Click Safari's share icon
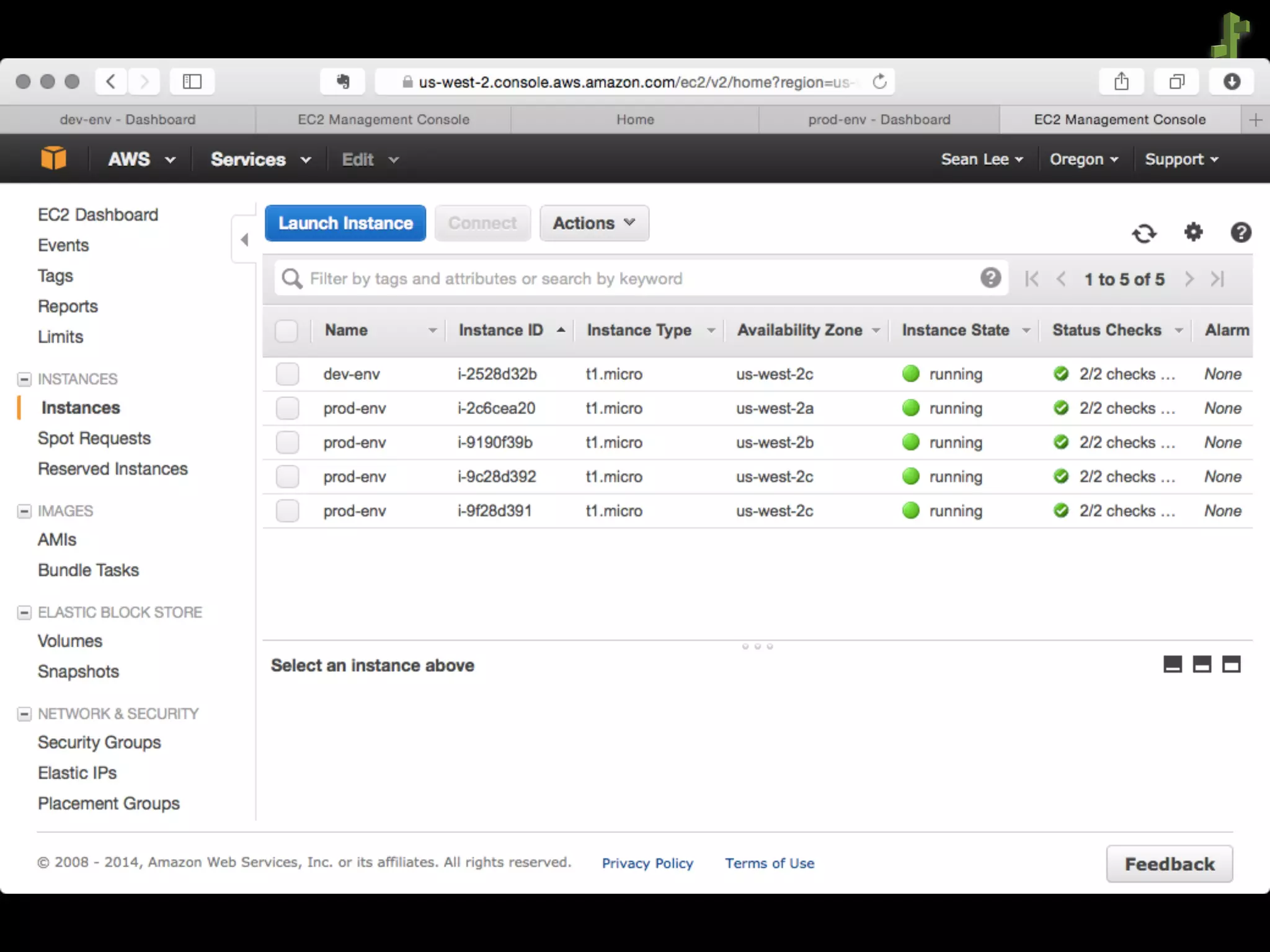This screenshot has height=952, width=1270. click(1121, 81)
